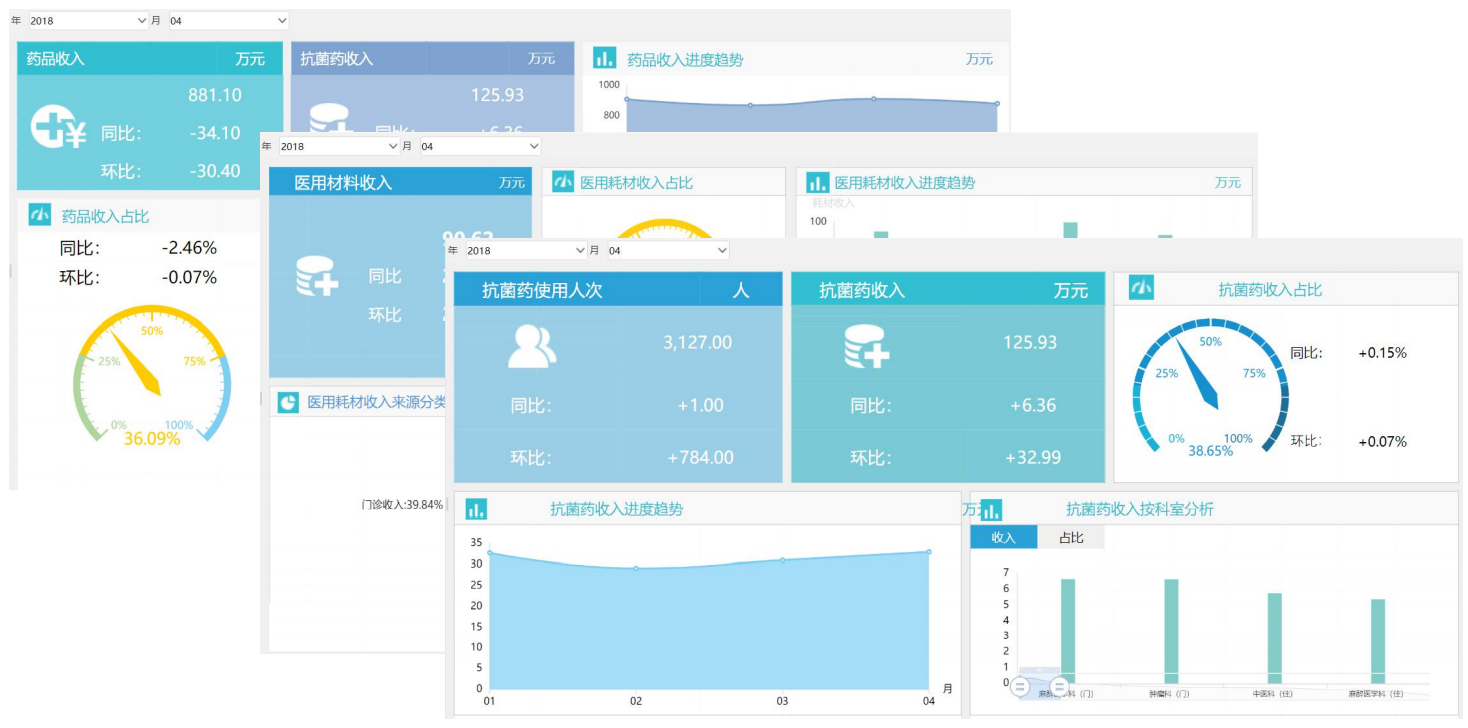Image resolution: width=1468 pixels, height=728 pixels.
Task: Click bar chart icon beside 医用耗材收入进度趋势
Action: pyautogui.click(x=817, y=182)
